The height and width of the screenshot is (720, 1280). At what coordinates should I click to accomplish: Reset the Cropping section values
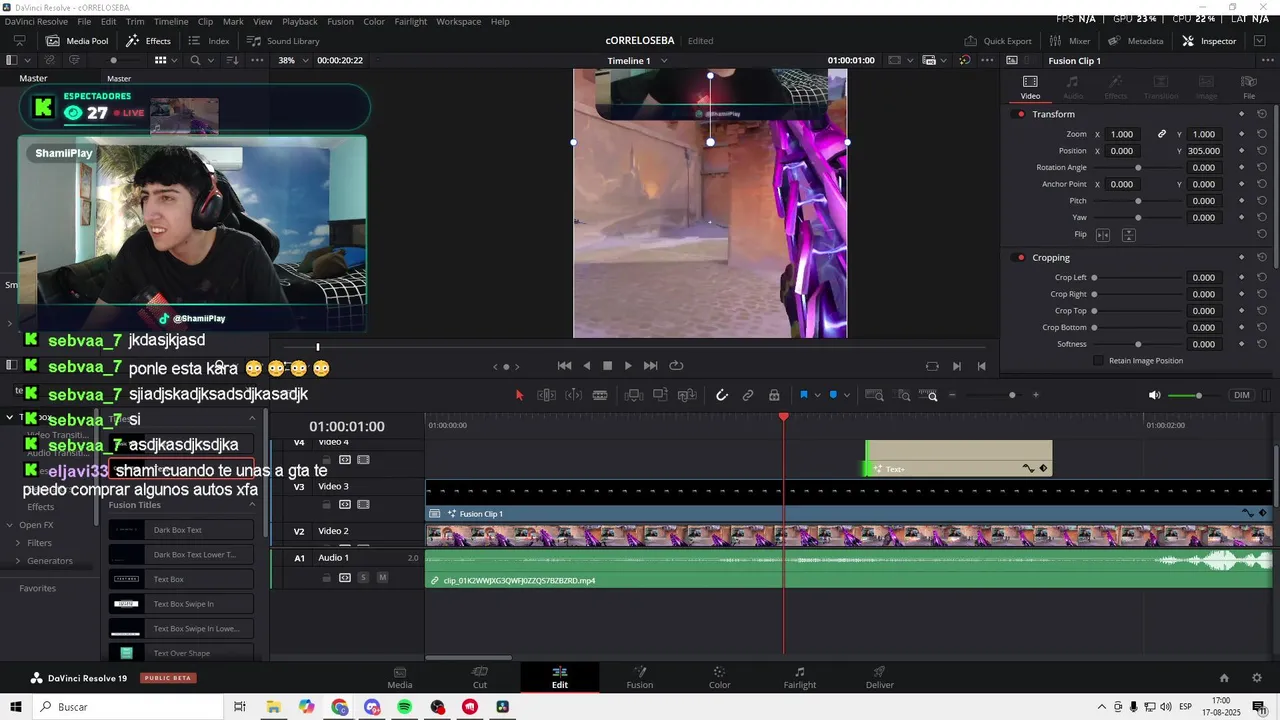(1262, 258)
